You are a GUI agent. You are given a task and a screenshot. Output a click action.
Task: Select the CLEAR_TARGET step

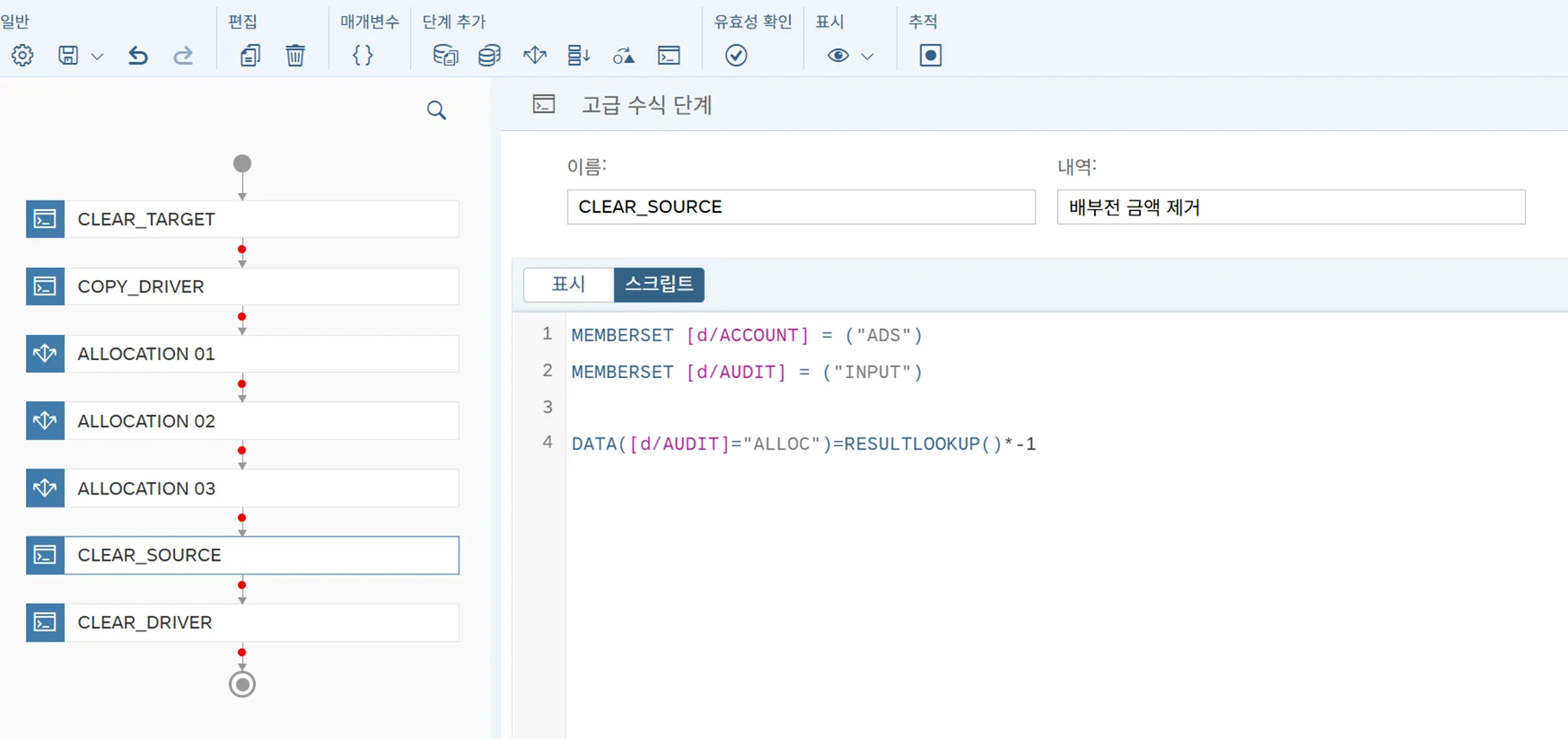(x=242, y=219)
